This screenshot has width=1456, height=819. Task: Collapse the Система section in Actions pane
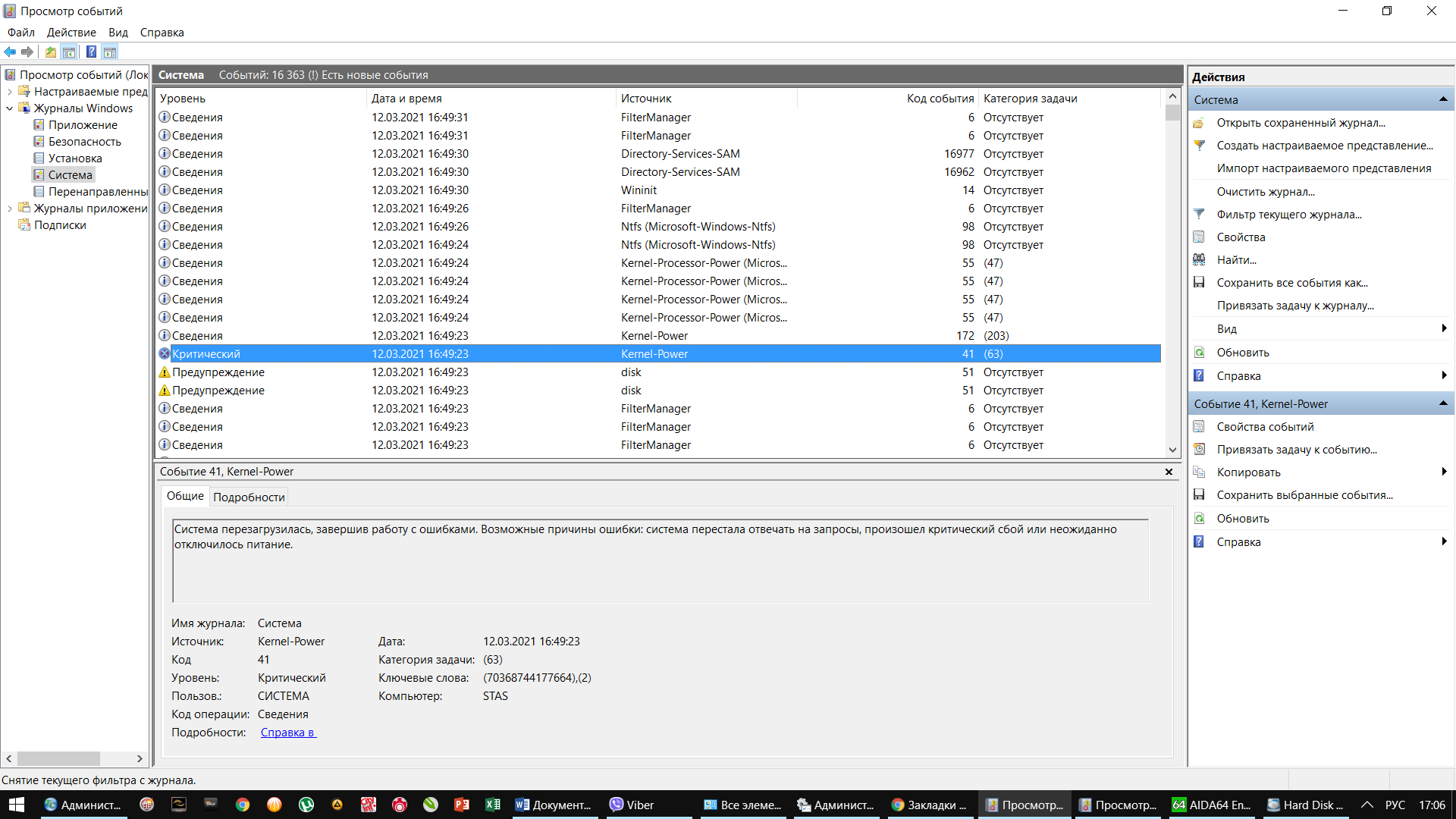pyautogui.click(x=1443, y=99)
